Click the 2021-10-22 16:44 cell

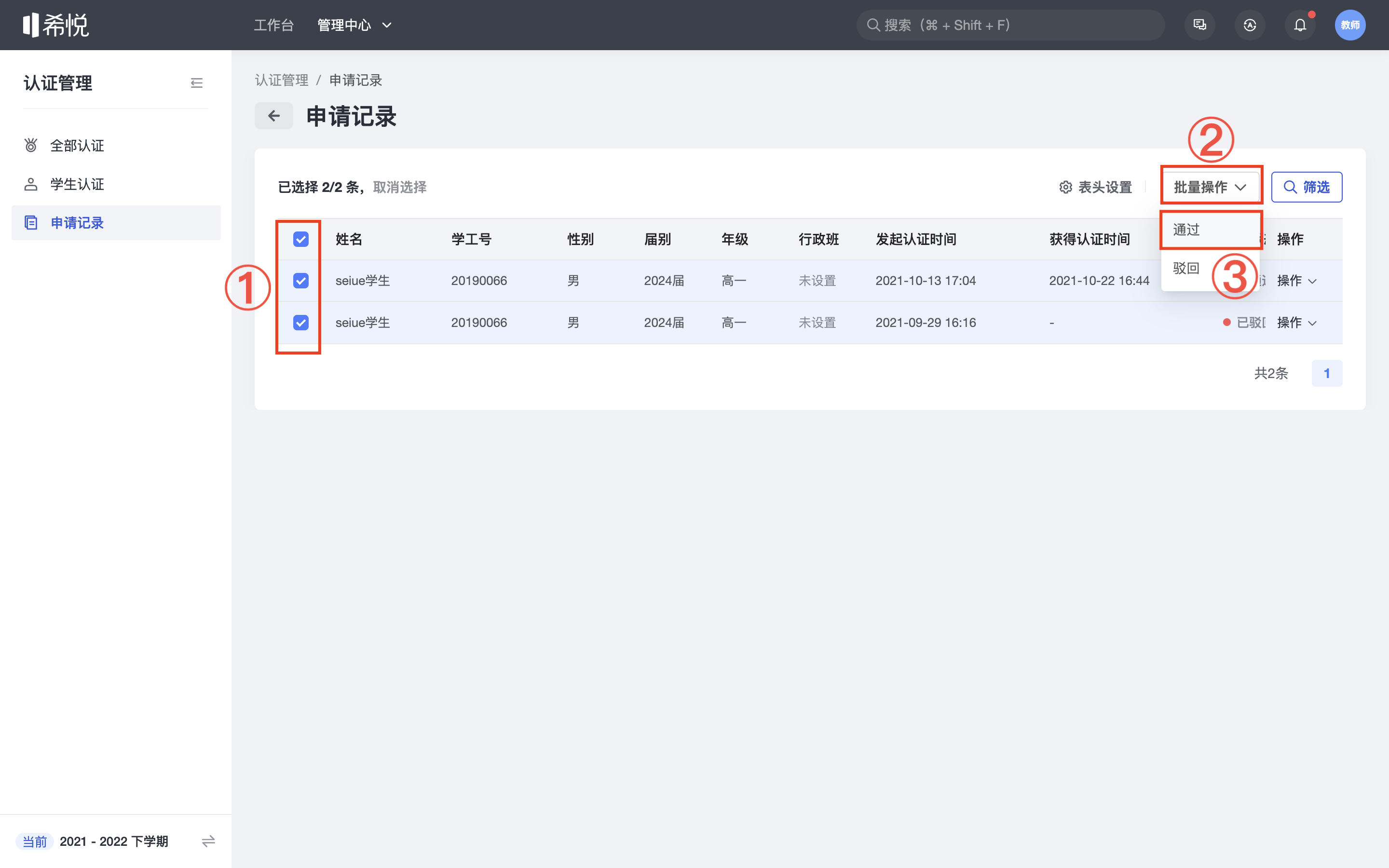1099,281
